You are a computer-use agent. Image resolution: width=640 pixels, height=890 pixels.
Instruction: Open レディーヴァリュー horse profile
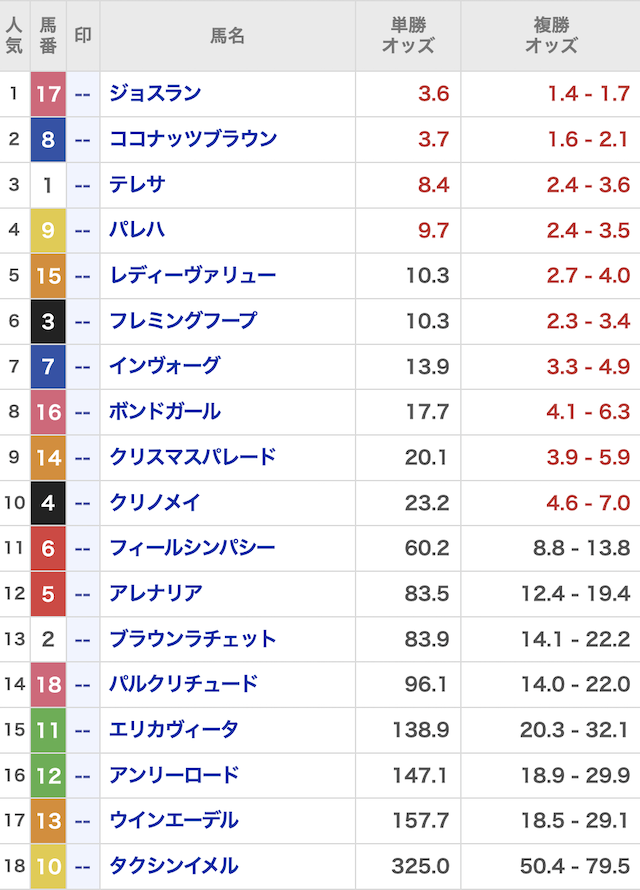pyautogui.click(x=192, y=275)
